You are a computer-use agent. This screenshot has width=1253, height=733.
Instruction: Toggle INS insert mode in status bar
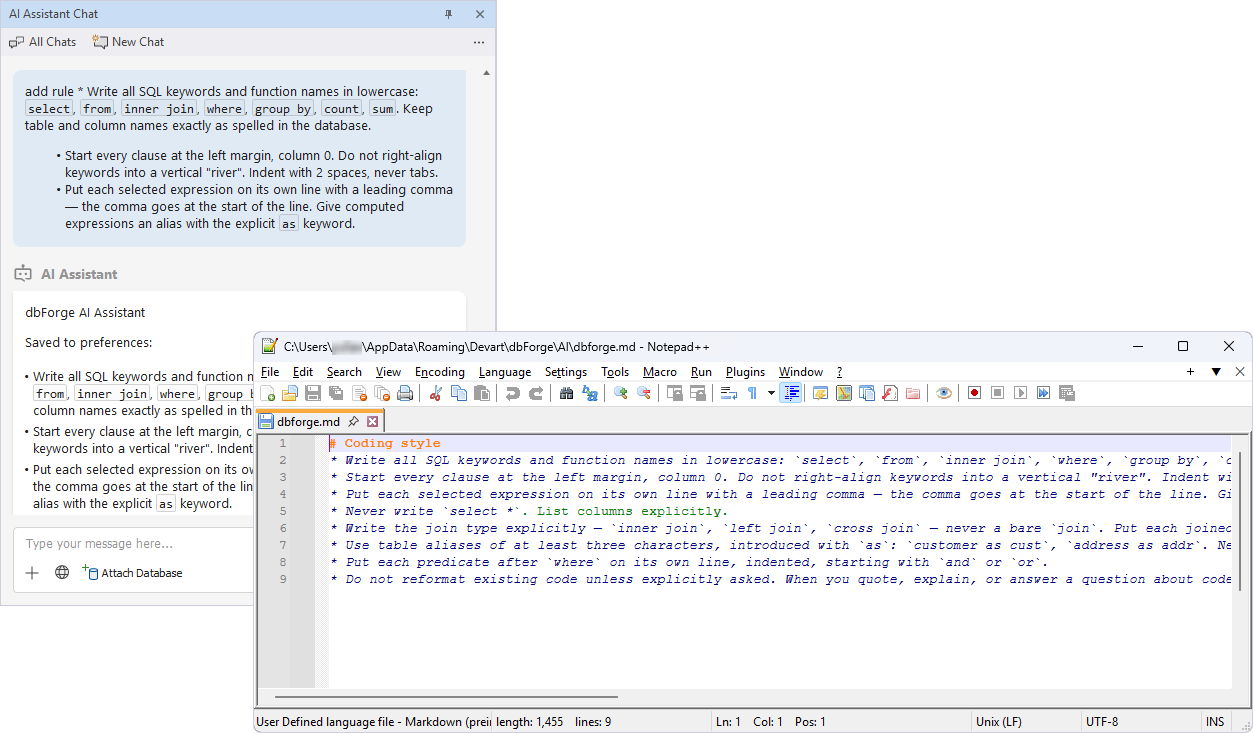(1215, 722)
